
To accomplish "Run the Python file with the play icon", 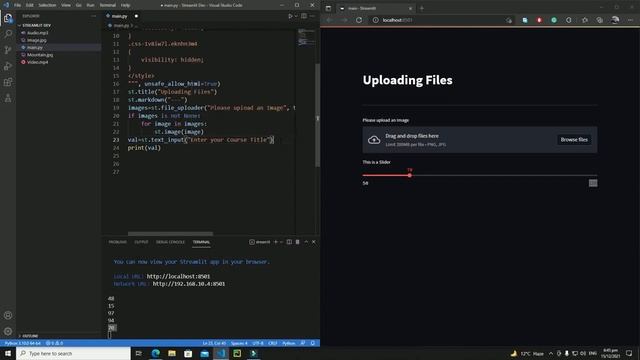I will [x=290, y=16].
